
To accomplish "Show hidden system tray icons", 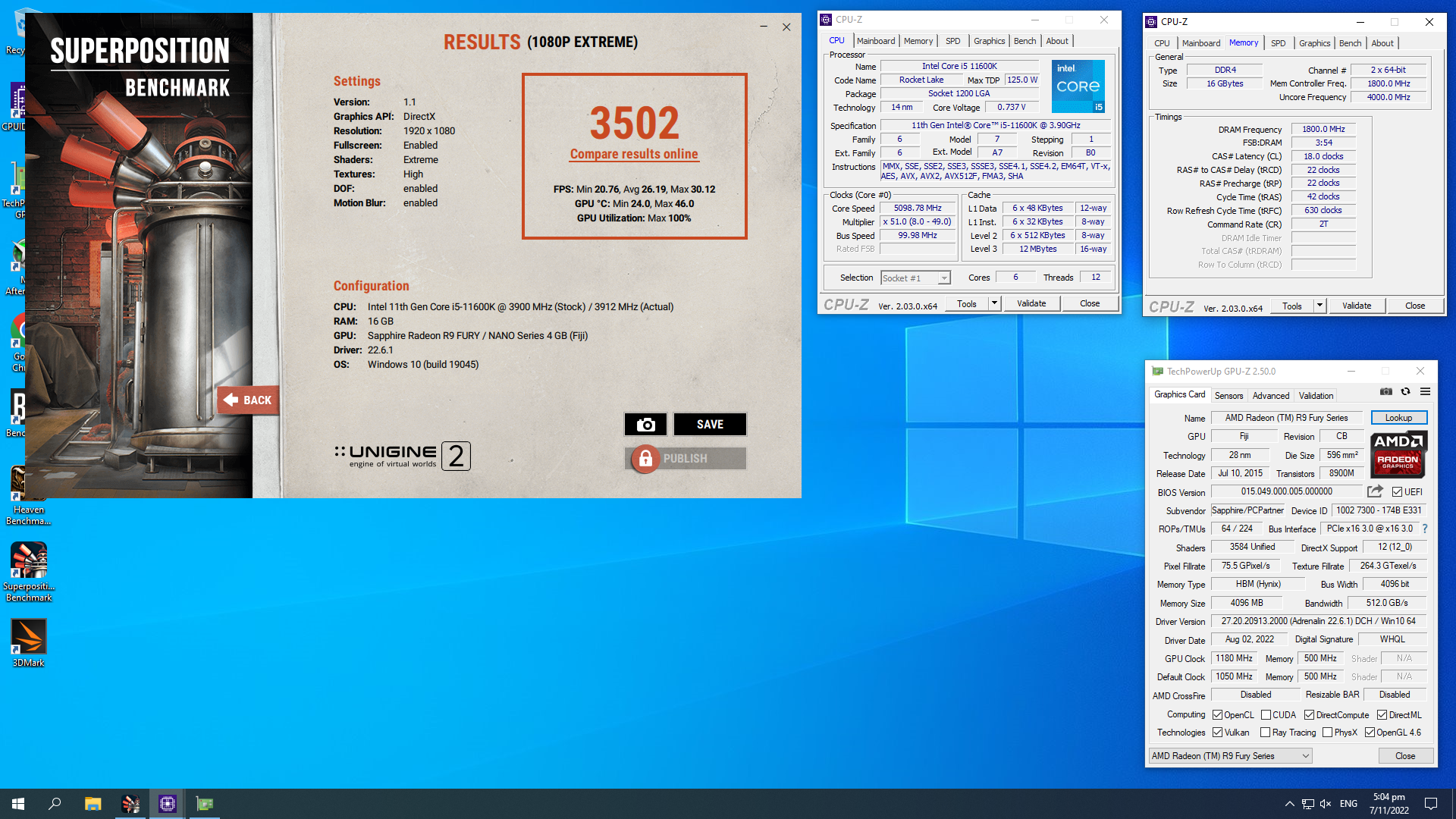I will pyautogui.click(x=1289, y=804).
